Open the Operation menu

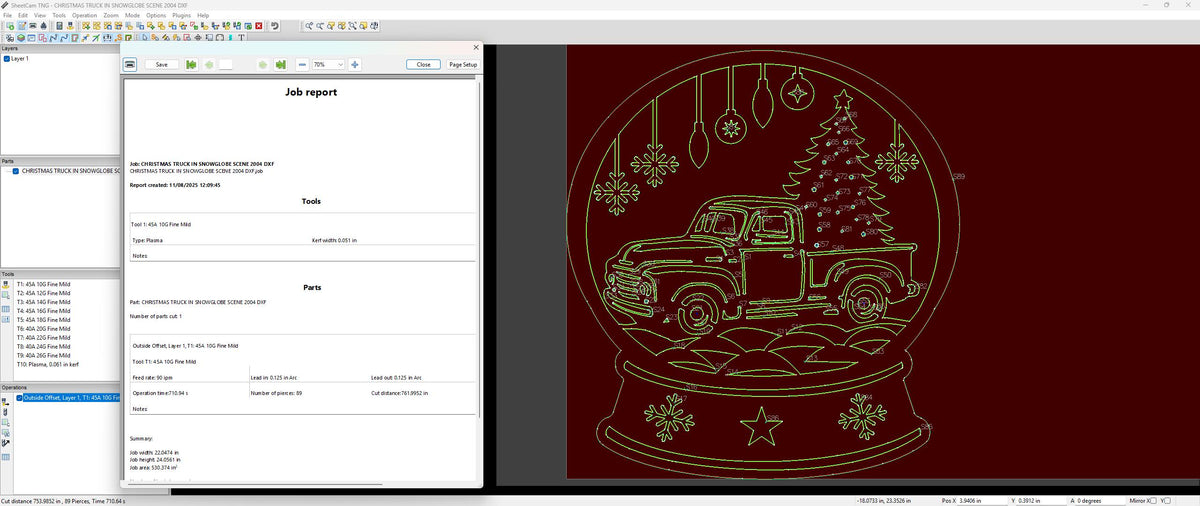[85, 16]
